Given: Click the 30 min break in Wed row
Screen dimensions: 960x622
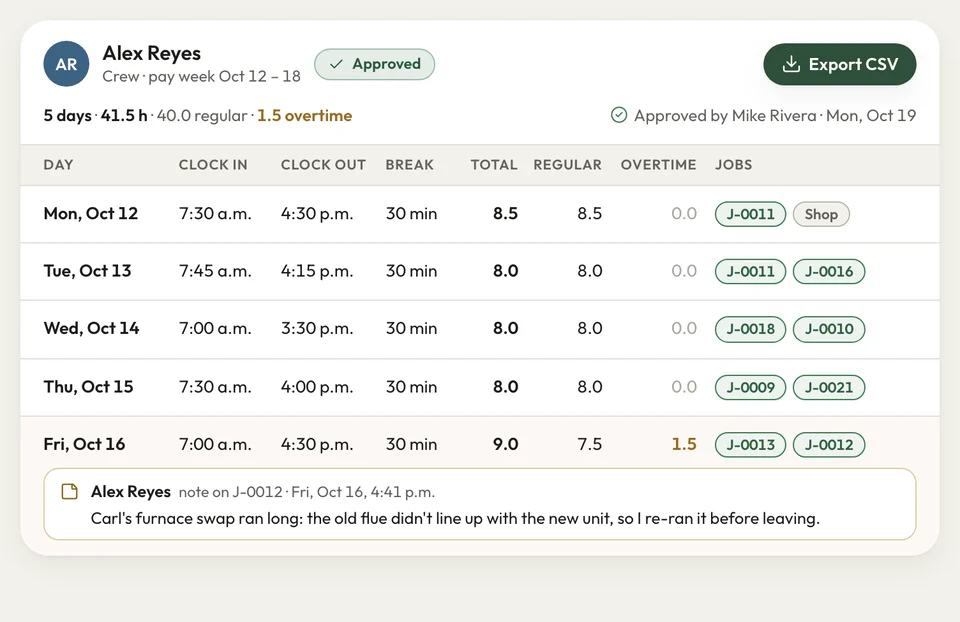Looking at the screenshot, I should click(411, 328).
